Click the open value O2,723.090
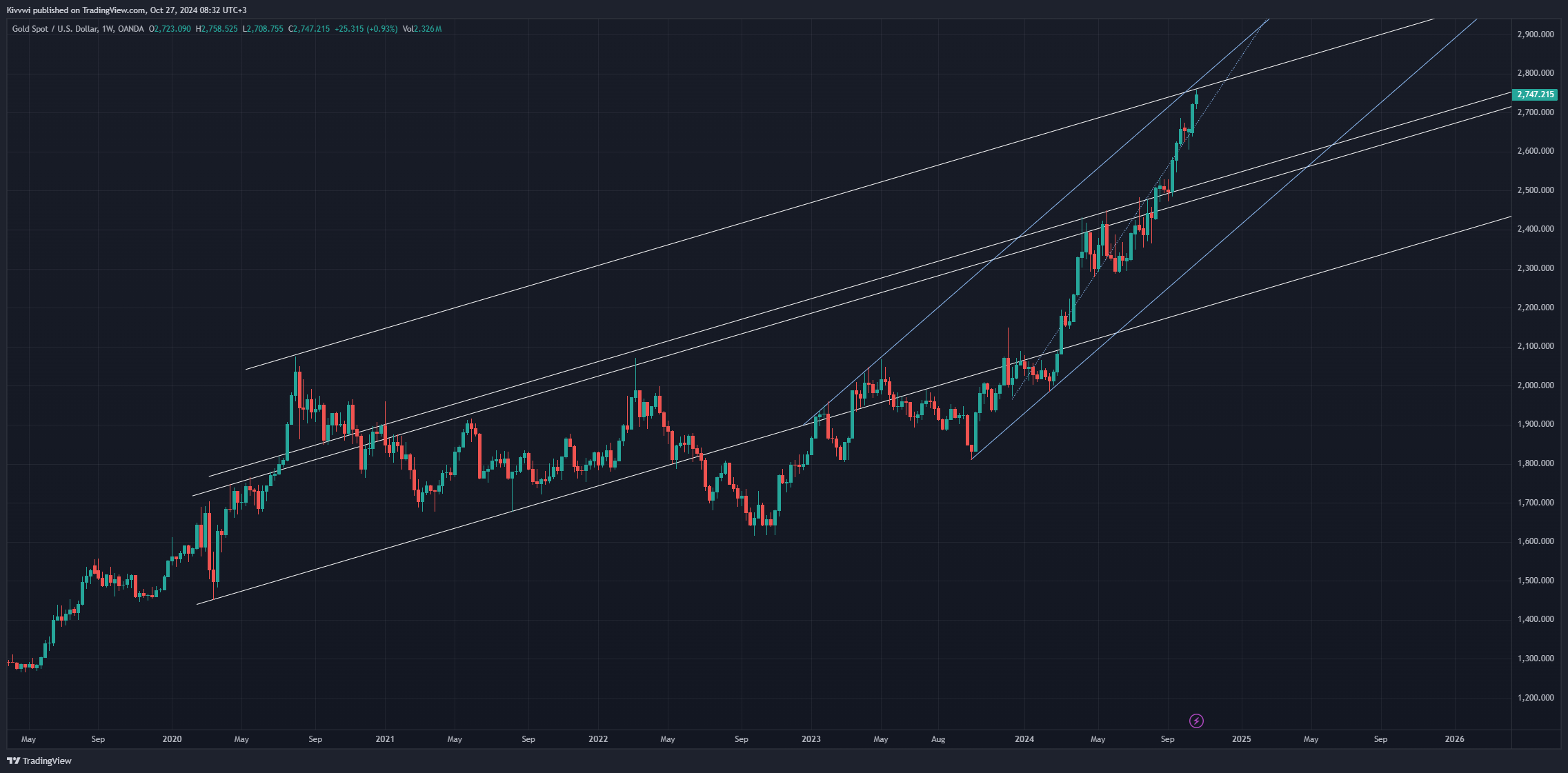 [x=170, y=29]
